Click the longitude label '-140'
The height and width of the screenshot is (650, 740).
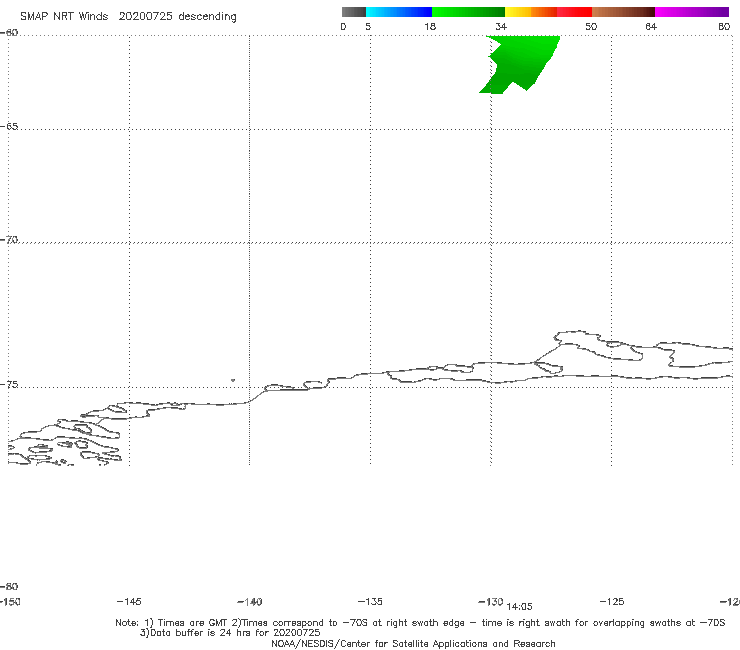pos(250,601)
